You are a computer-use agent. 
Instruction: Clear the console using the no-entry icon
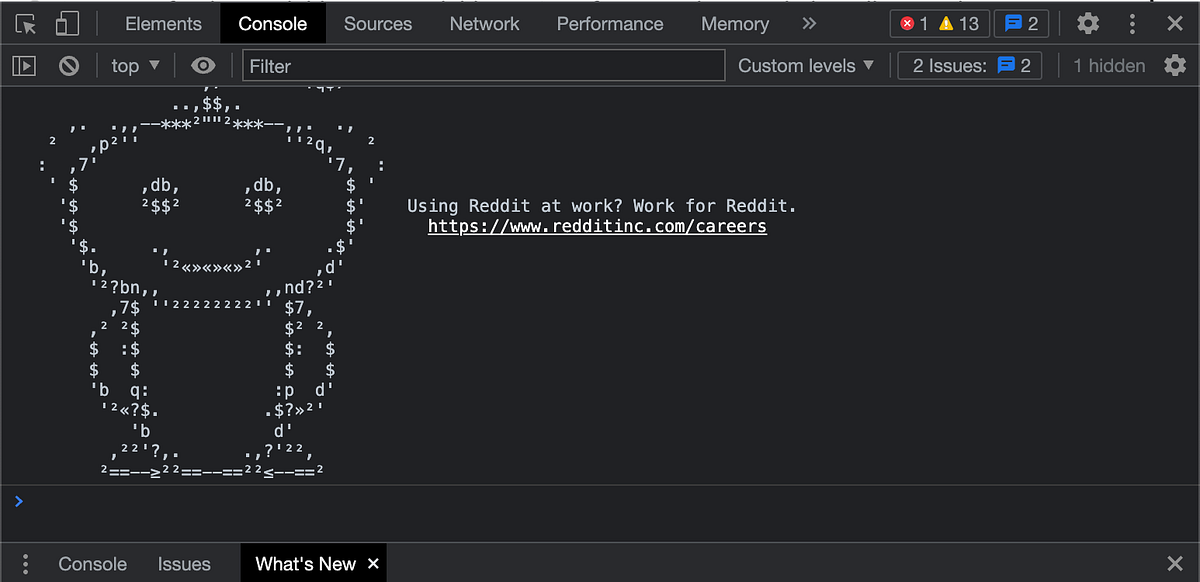pyautogui.click(x=68, y=65)
